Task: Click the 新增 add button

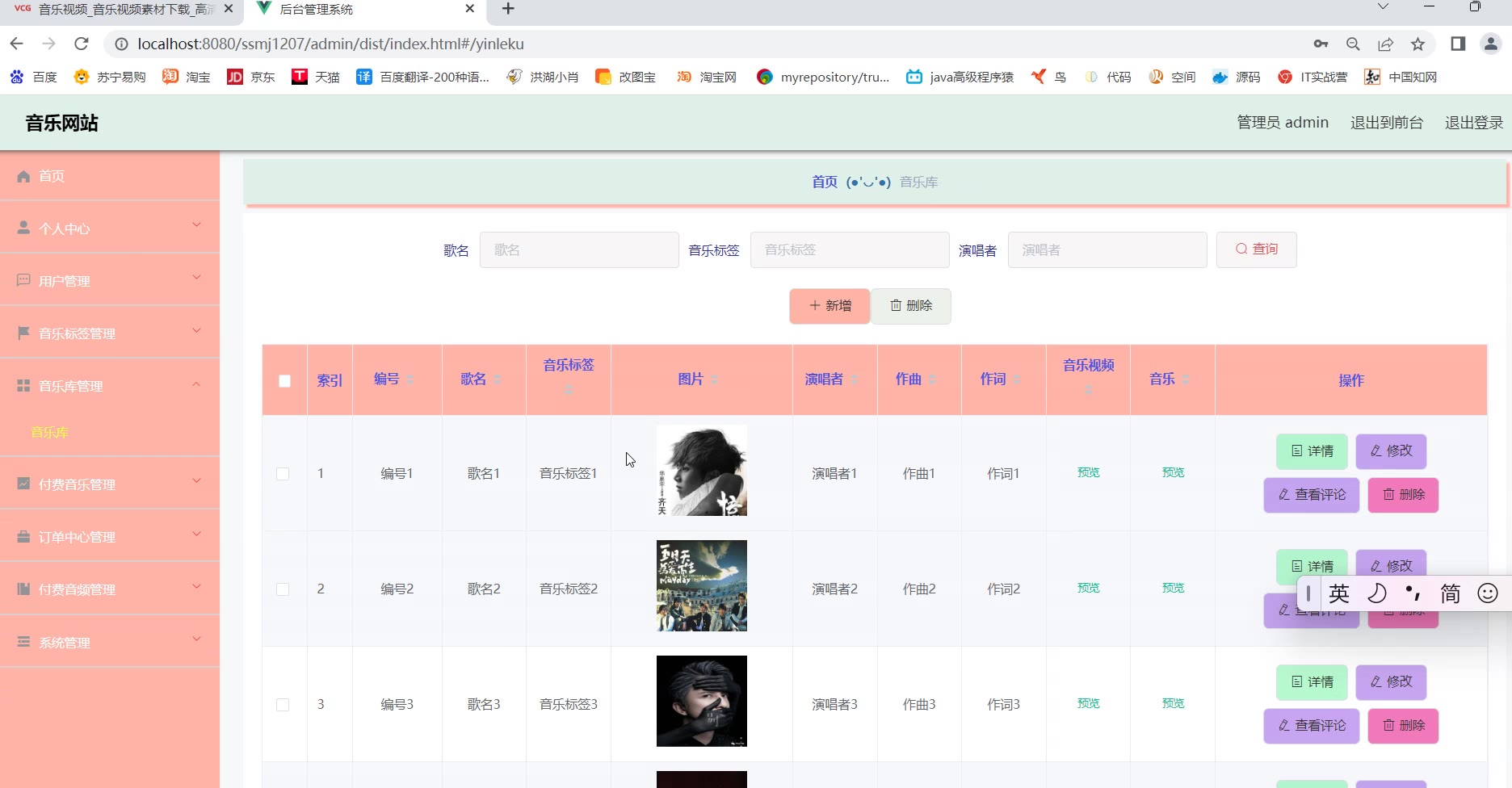Action: pos(829,306)
